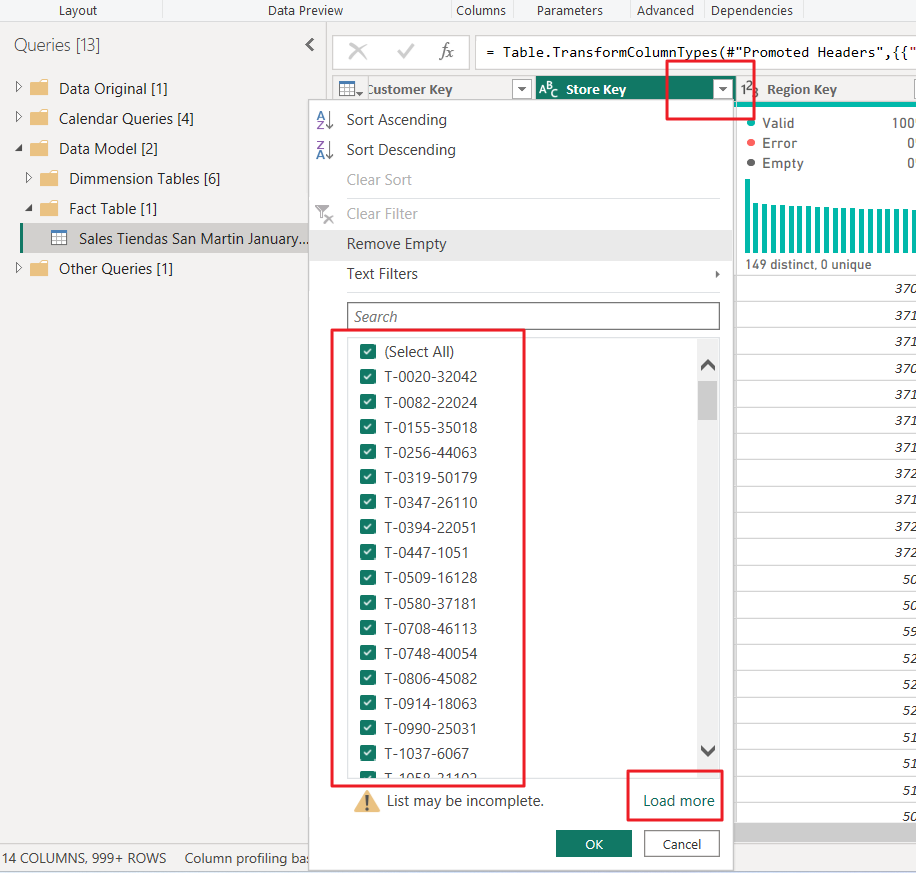916x873 pixels.
Task: Click the OK button
Action: coord(594,844)
